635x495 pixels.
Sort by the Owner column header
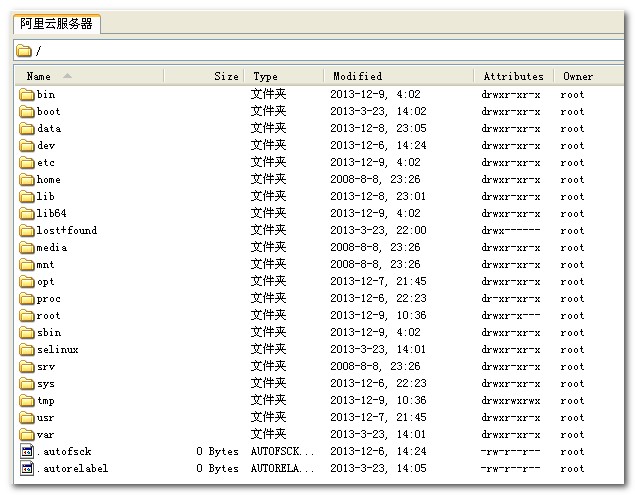[x=589, y=76]
